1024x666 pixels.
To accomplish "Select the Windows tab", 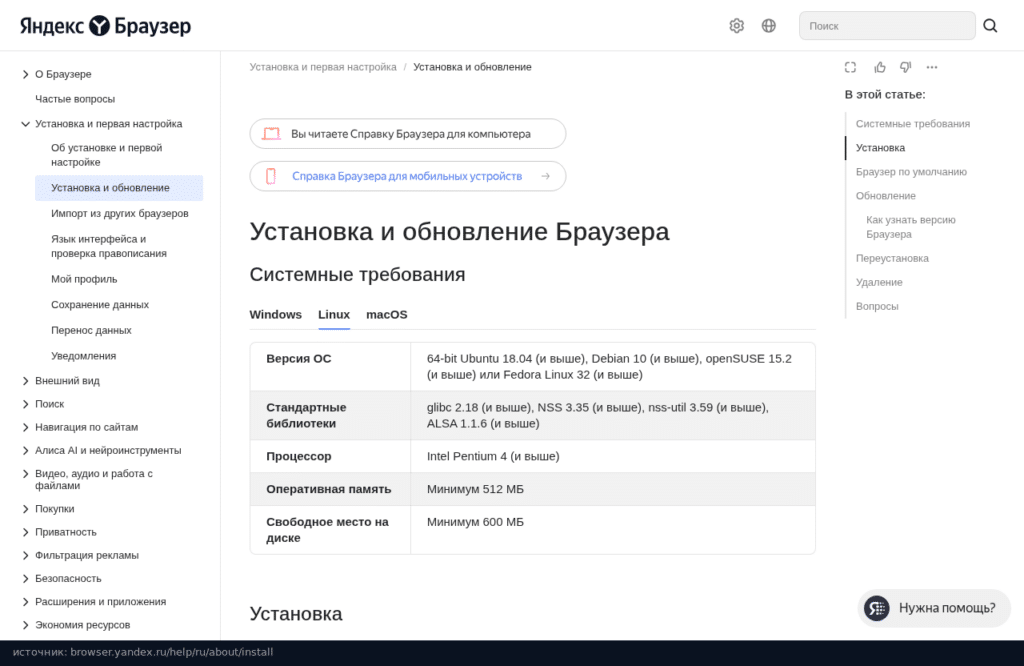I will [x=276, y=315].
